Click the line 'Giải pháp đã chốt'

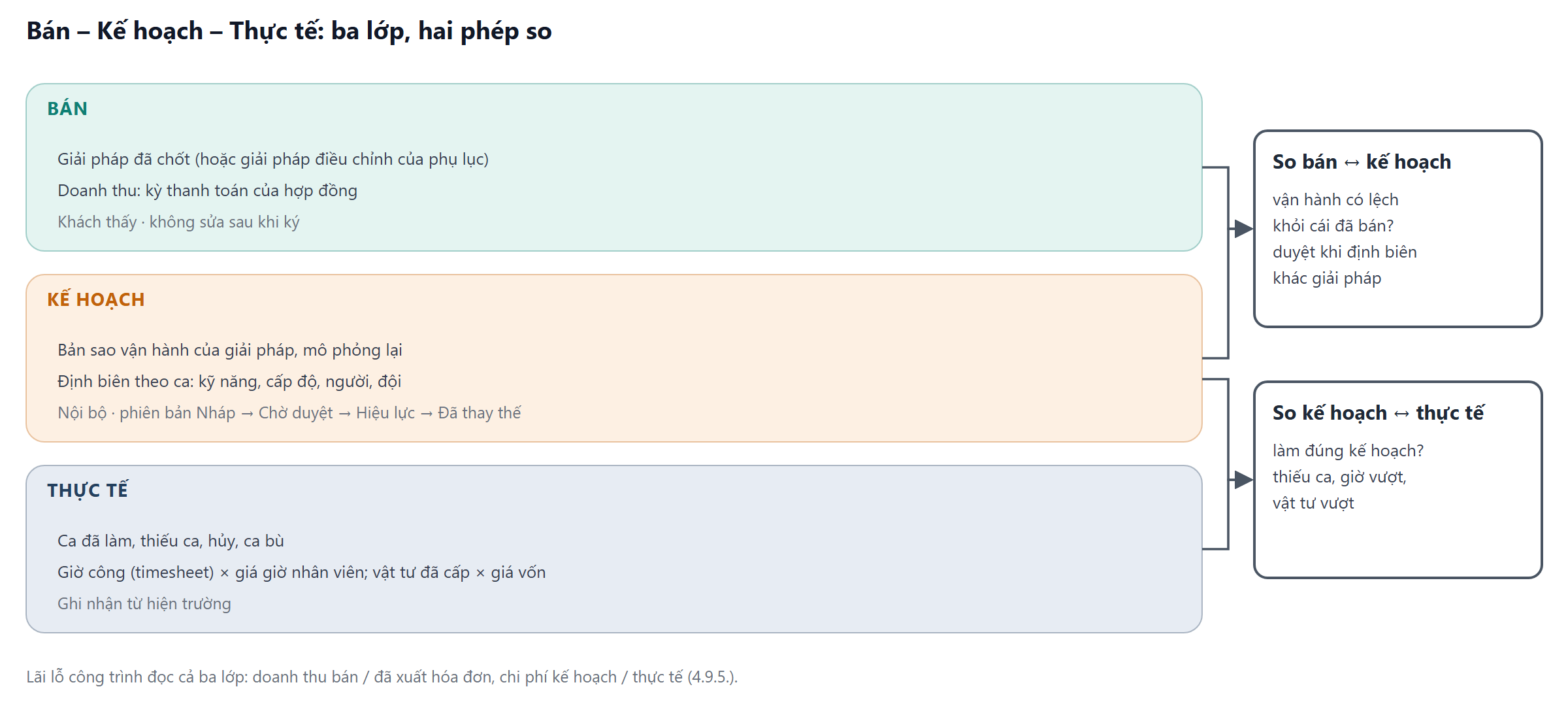pos(273,159)
